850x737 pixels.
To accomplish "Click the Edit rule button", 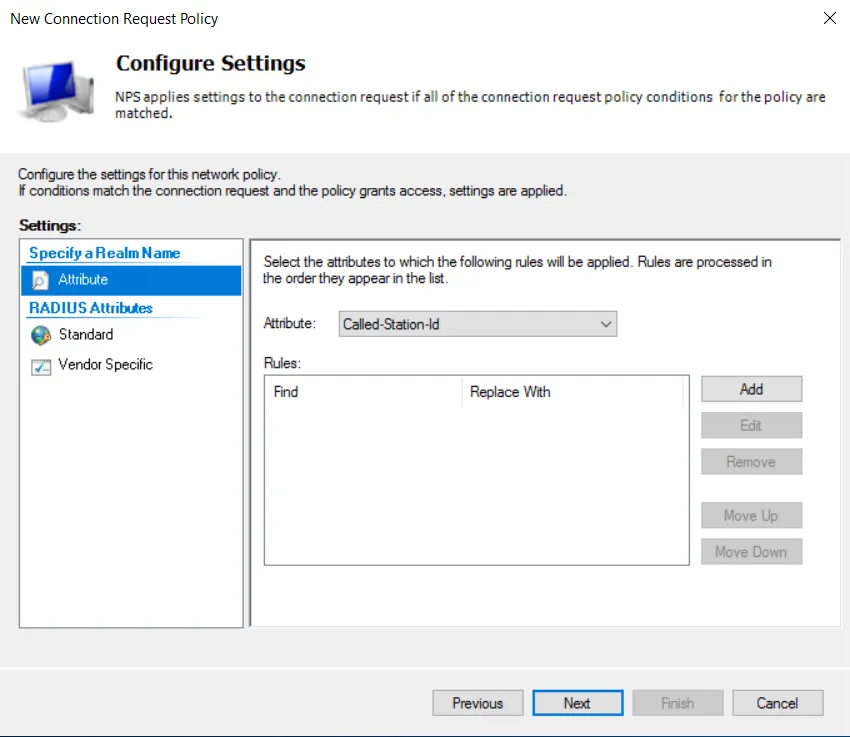I will 751,424.
